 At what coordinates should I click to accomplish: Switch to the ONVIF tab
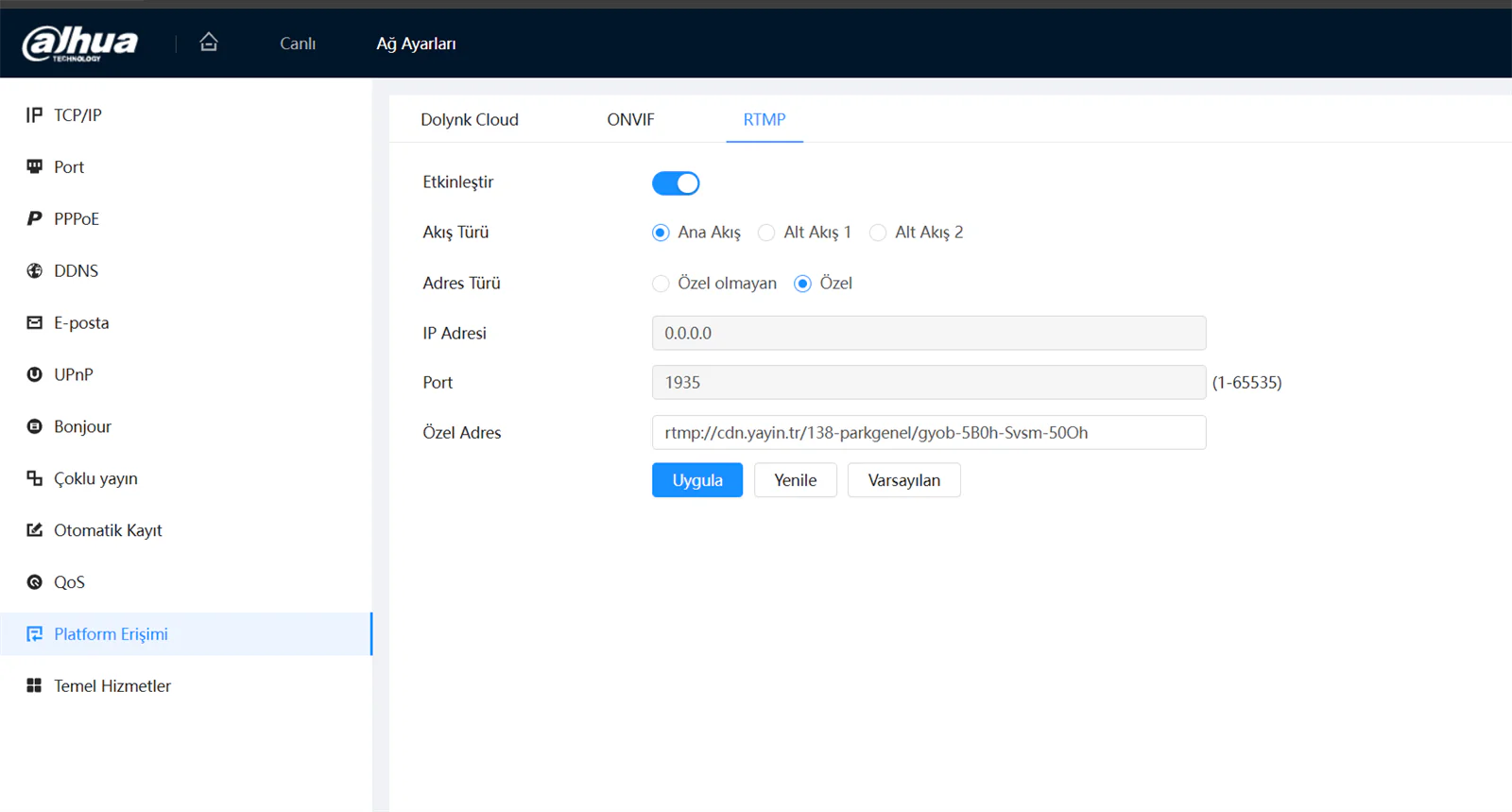(x=630, y=120)
